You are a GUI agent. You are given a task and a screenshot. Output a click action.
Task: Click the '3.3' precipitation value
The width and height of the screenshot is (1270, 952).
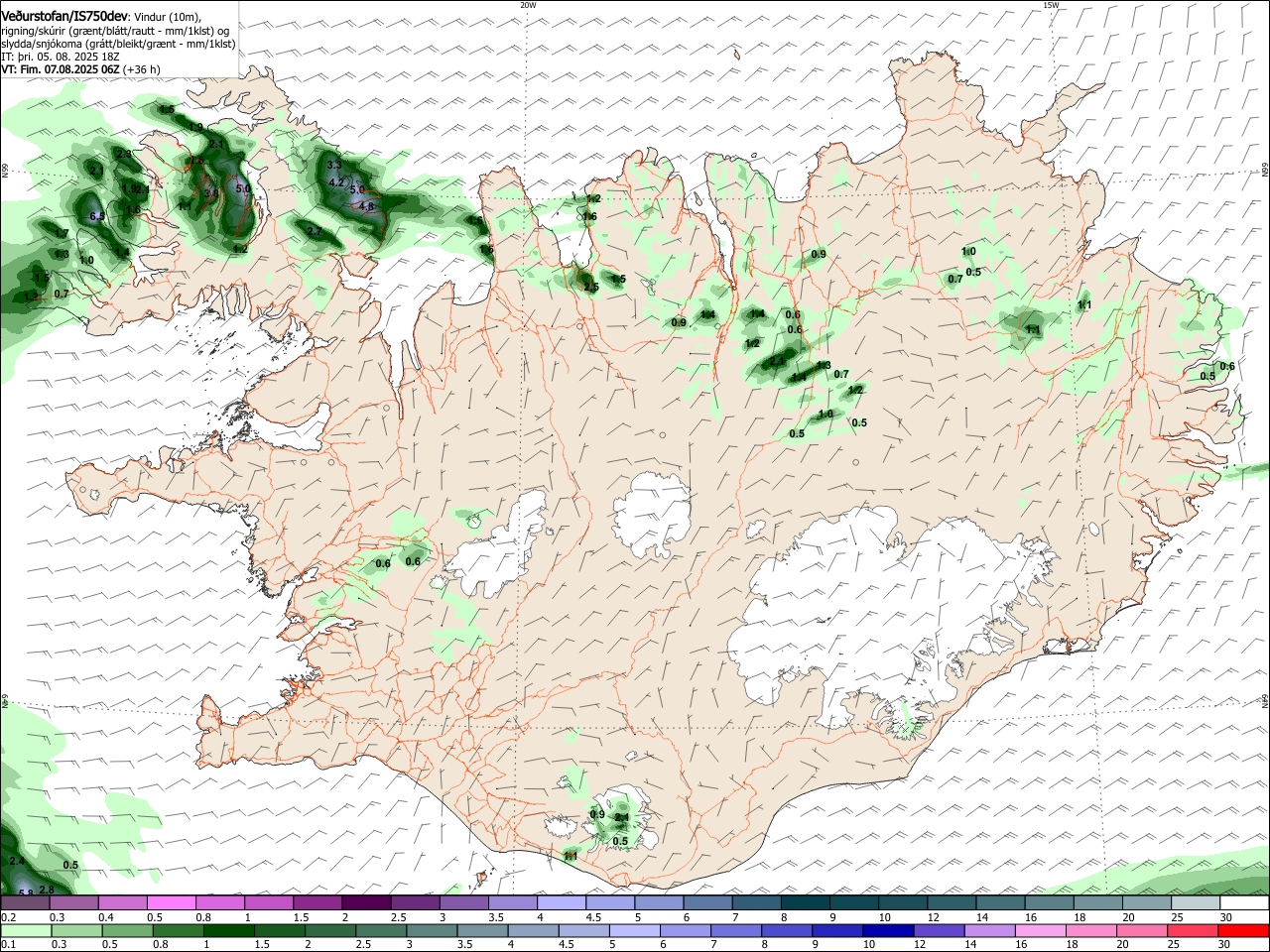pos(333,165)
